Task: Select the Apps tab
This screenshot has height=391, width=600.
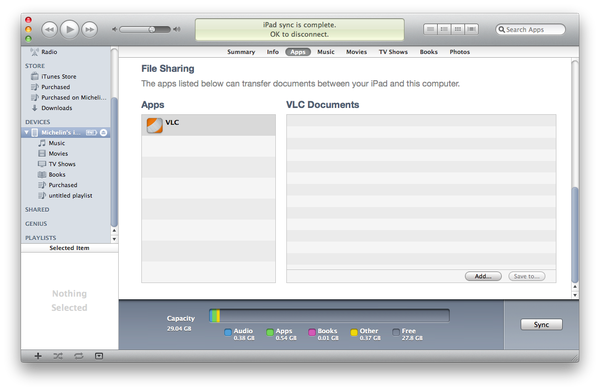Action: pyautogui.click(x=298, y=52)
